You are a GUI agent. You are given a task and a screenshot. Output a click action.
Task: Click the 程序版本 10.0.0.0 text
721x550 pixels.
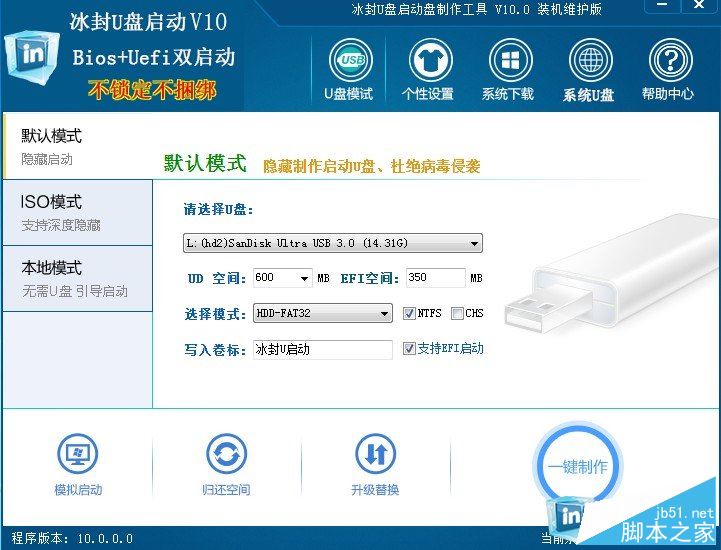(x=72, y=539)
